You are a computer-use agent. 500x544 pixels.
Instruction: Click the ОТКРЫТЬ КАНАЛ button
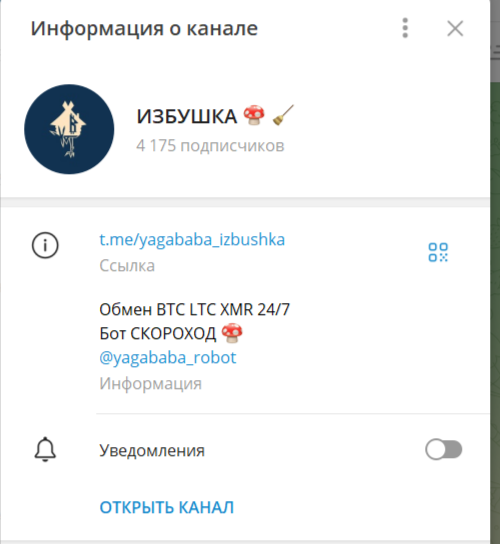pyautogui.click(x=167, y=507)
